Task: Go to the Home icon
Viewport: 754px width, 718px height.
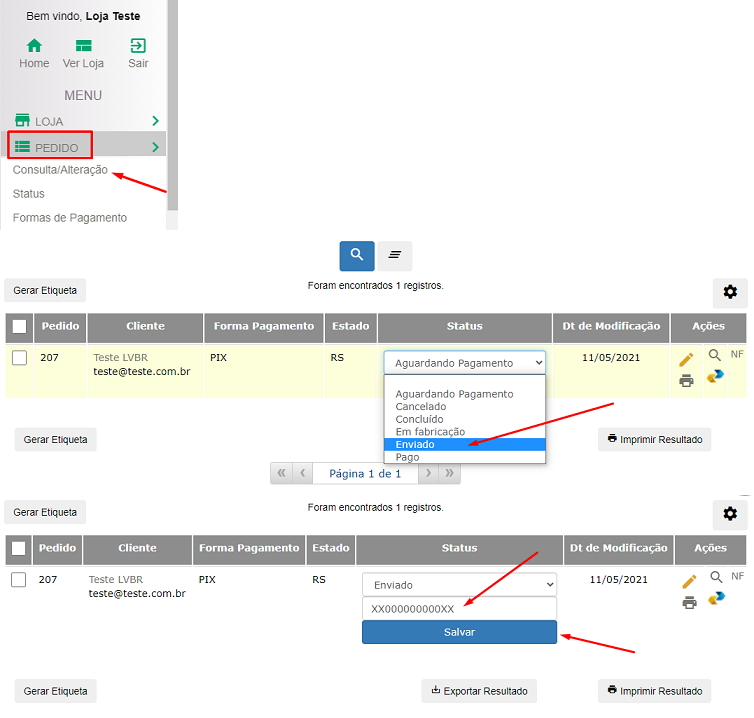Action: click(34, 47)
